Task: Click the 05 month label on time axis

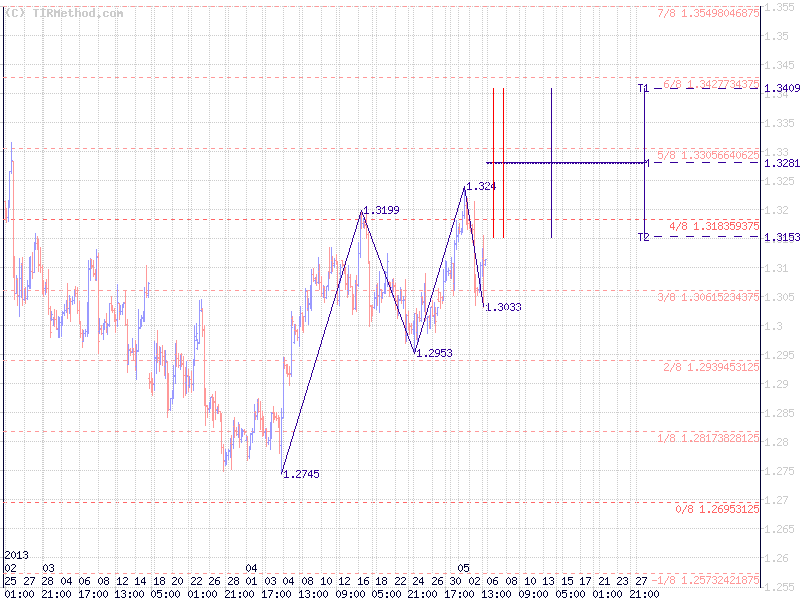Action: coord(465,566)
